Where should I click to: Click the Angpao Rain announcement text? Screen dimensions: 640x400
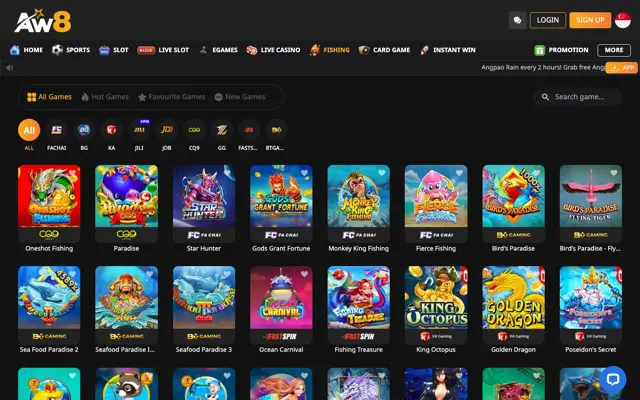coord(543,67)
